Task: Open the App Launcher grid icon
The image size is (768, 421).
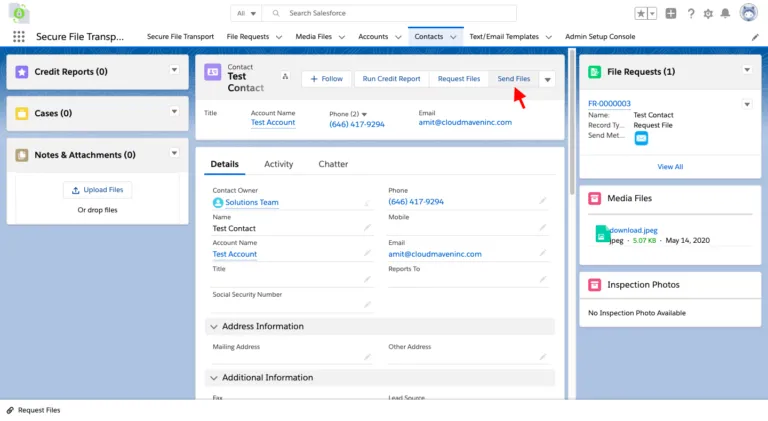Action: (19, 36)
